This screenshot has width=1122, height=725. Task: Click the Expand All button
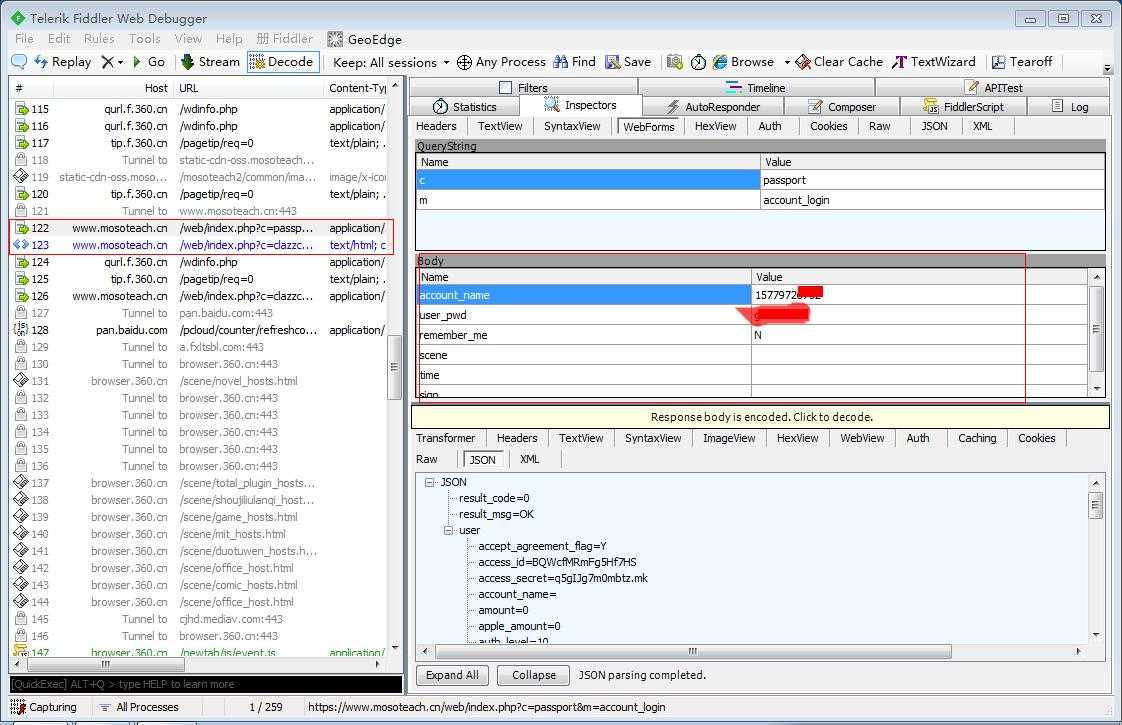click(x=452, y=675)
